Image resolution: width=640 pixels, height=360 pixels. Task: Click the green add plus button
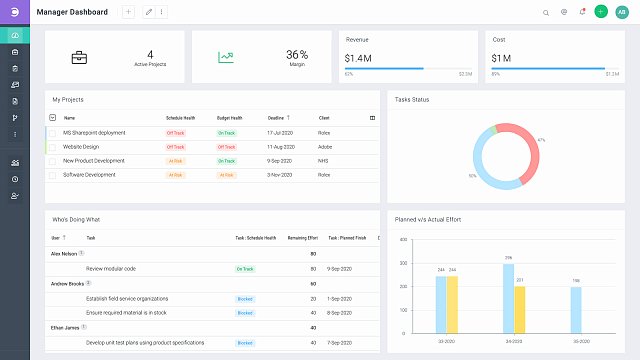pos(601,12)
